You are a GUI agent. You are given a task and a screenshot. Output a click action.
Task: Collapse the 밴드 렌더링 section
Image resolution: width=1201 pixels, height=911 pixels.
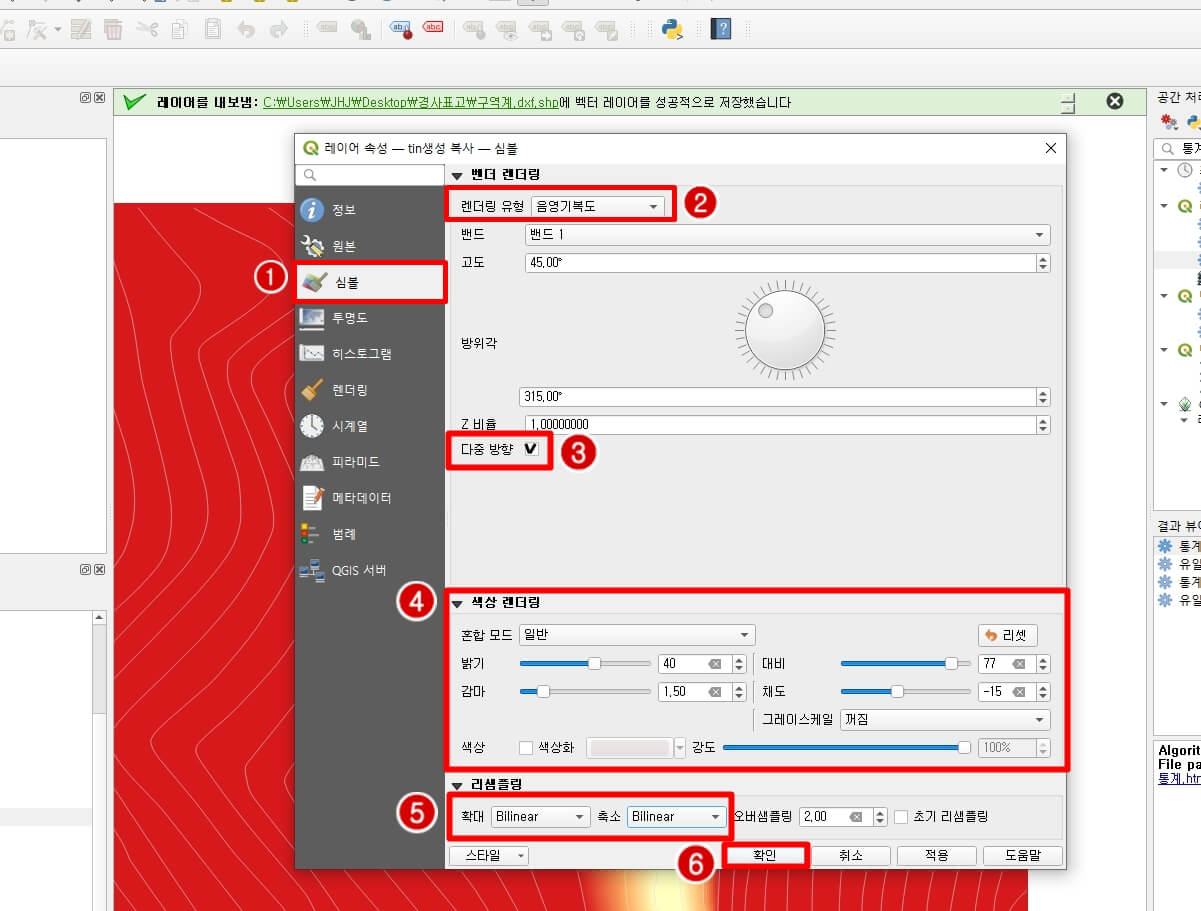pyautogui.click(x=458, y=175)
